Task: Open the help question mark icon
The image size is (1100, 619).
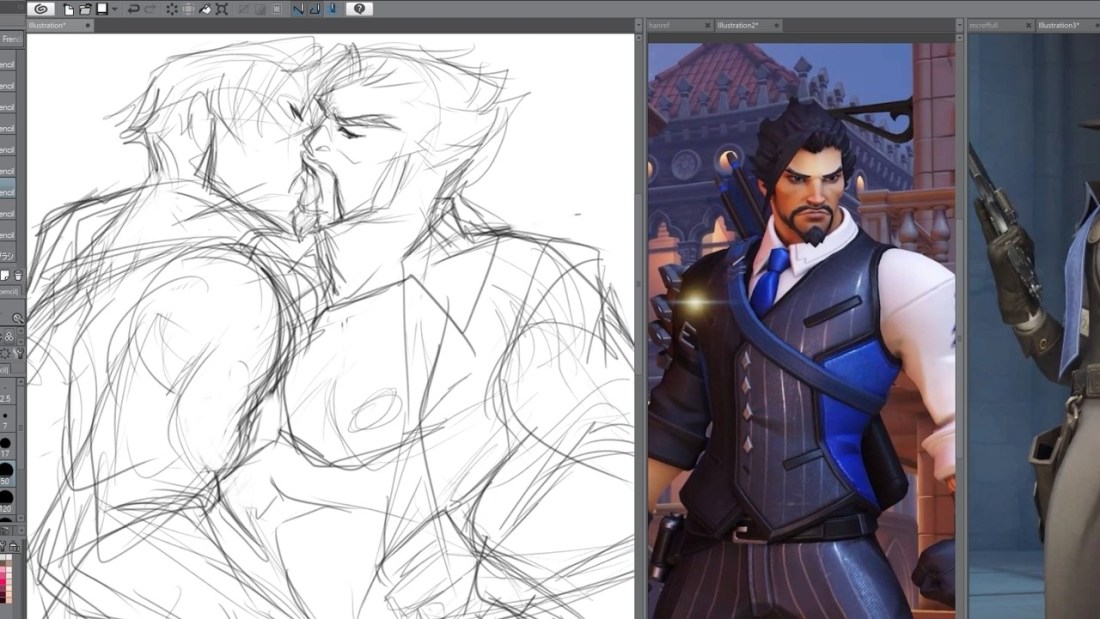Action: pyautogui.click(x=359, y=9)
